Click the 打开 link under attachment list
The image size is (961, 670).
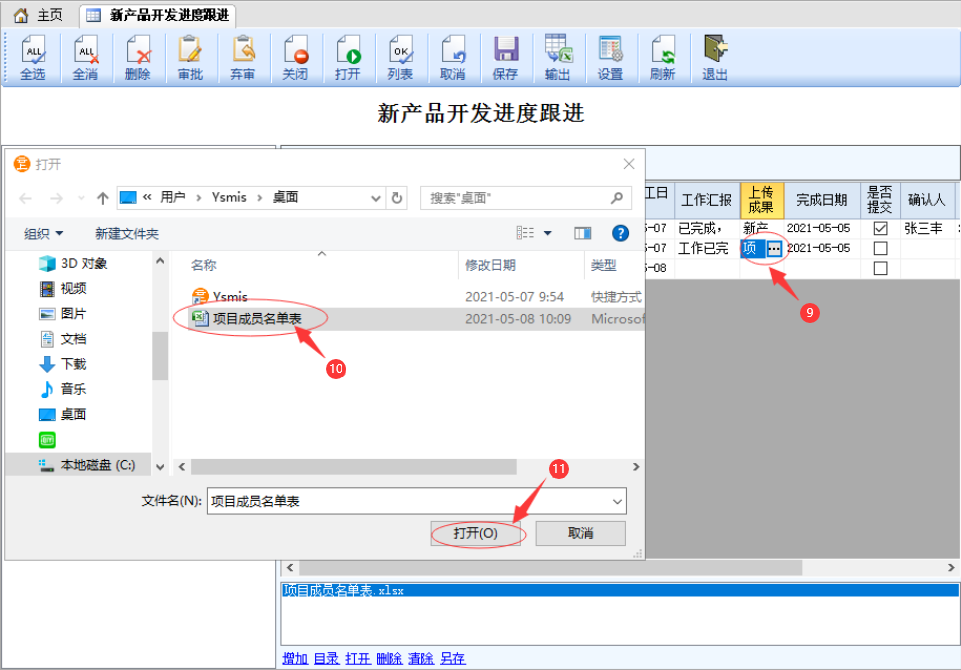[358, 658]
